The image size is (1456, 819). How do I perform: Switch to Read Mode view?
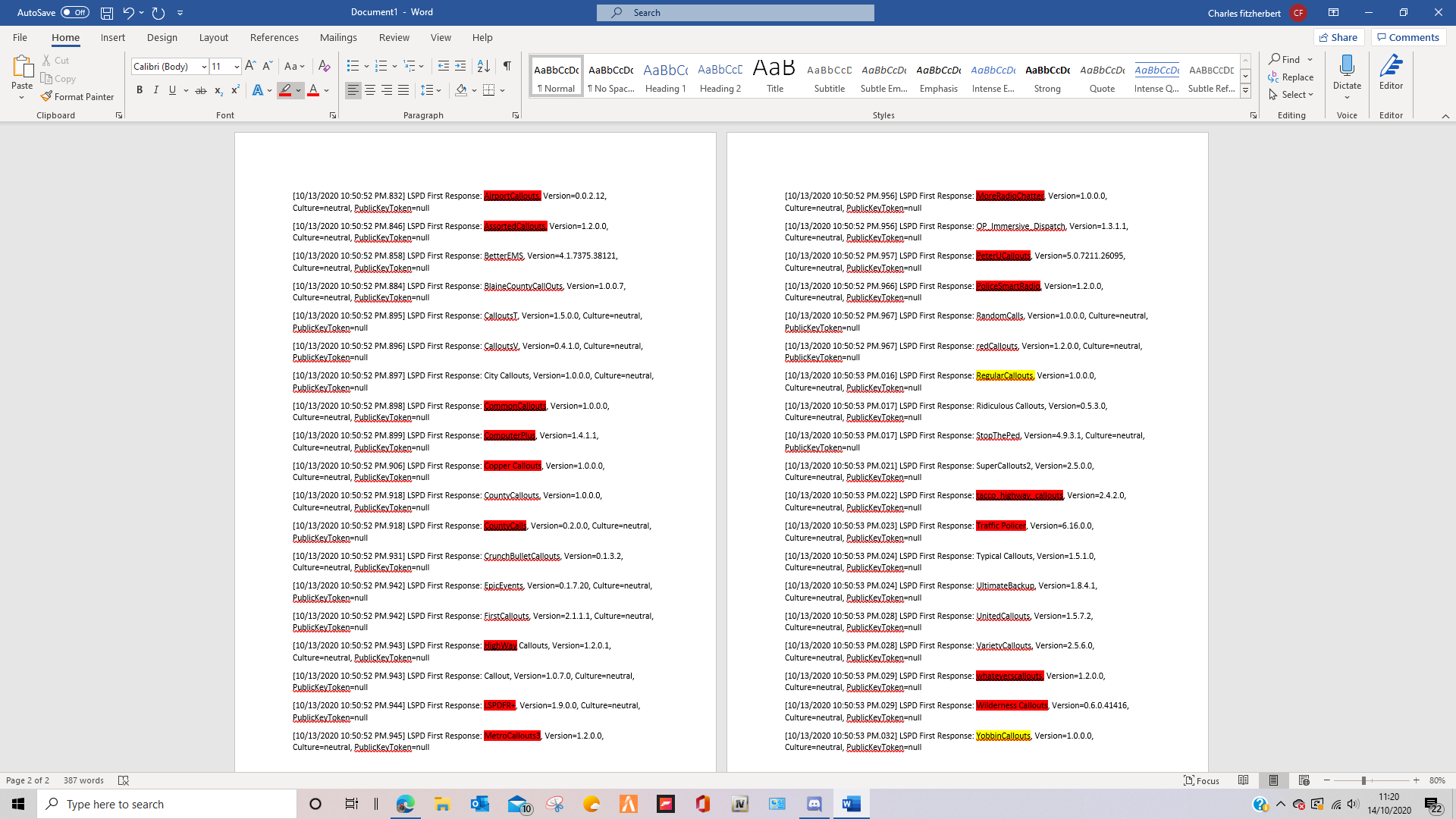click(1243, 780)
